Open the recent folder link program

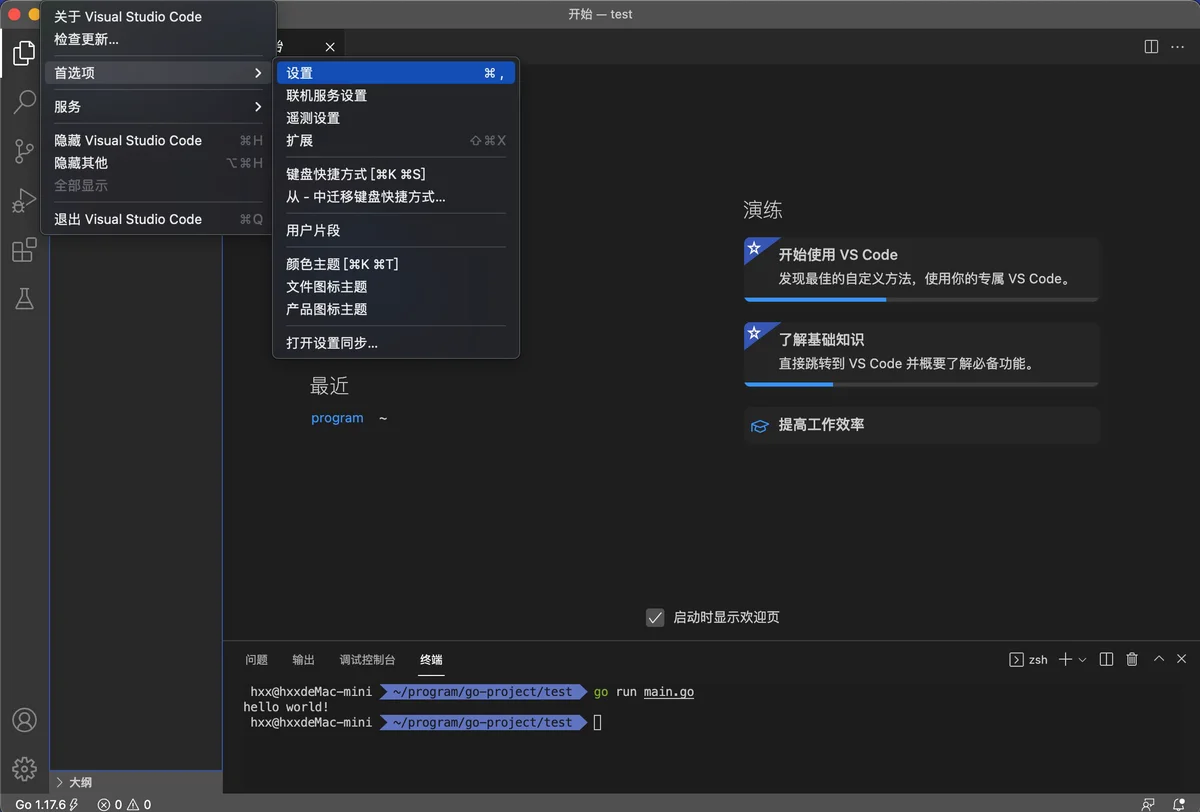click(337, 418)
